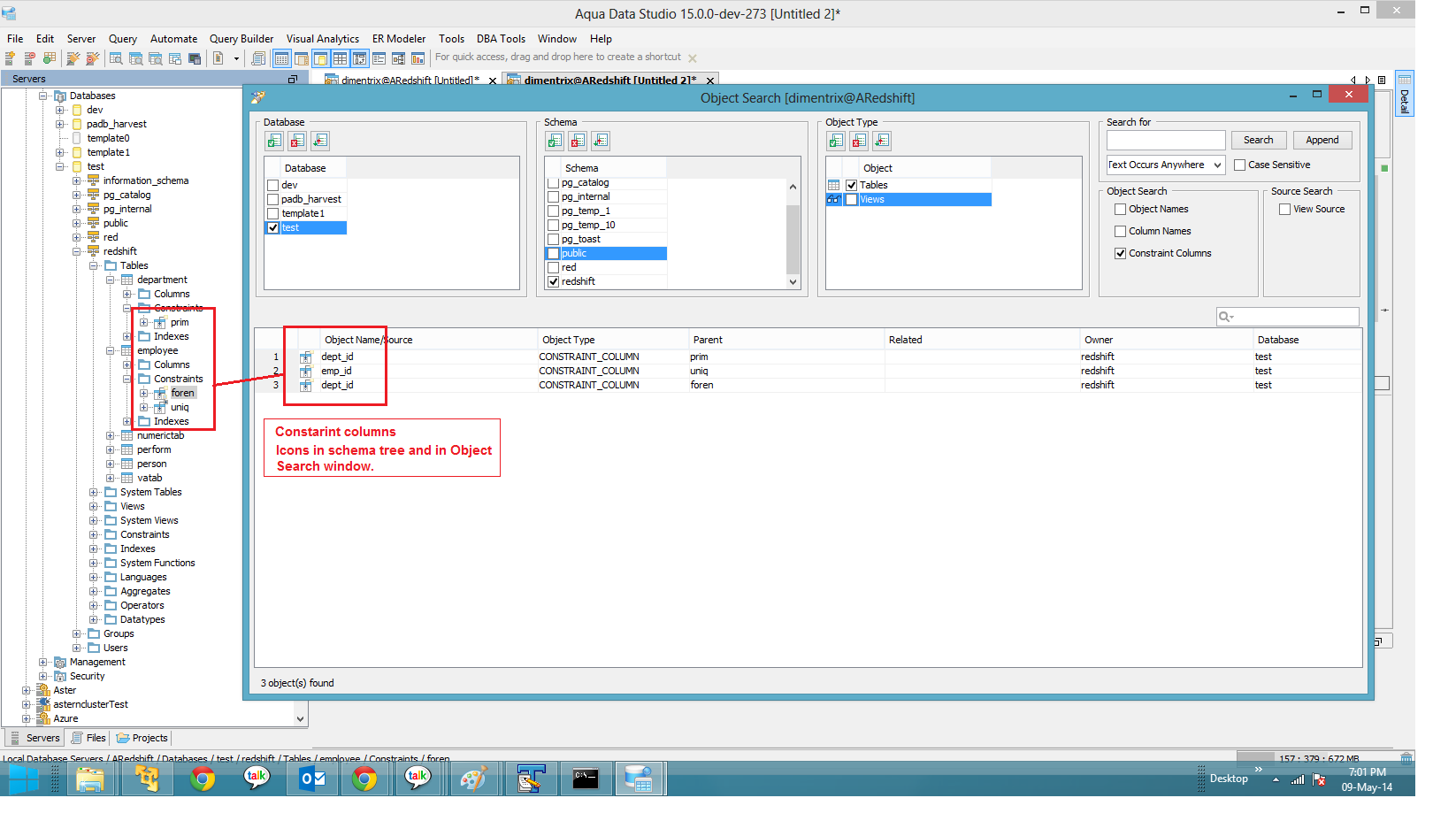Expand the Views folder in schema tree

94,507
